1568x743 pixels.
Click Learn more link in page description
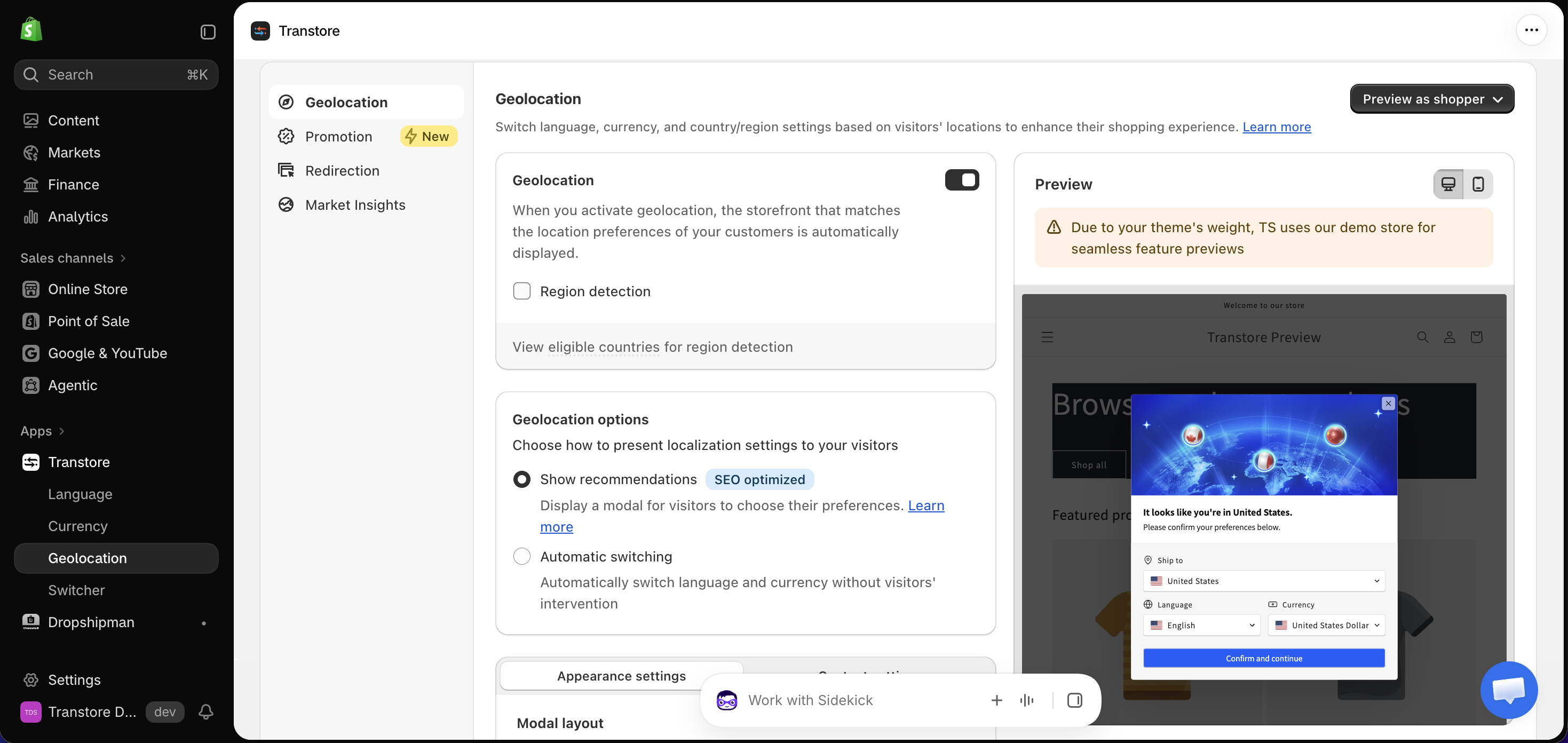pyautogui.click(x=1277, y=127)
